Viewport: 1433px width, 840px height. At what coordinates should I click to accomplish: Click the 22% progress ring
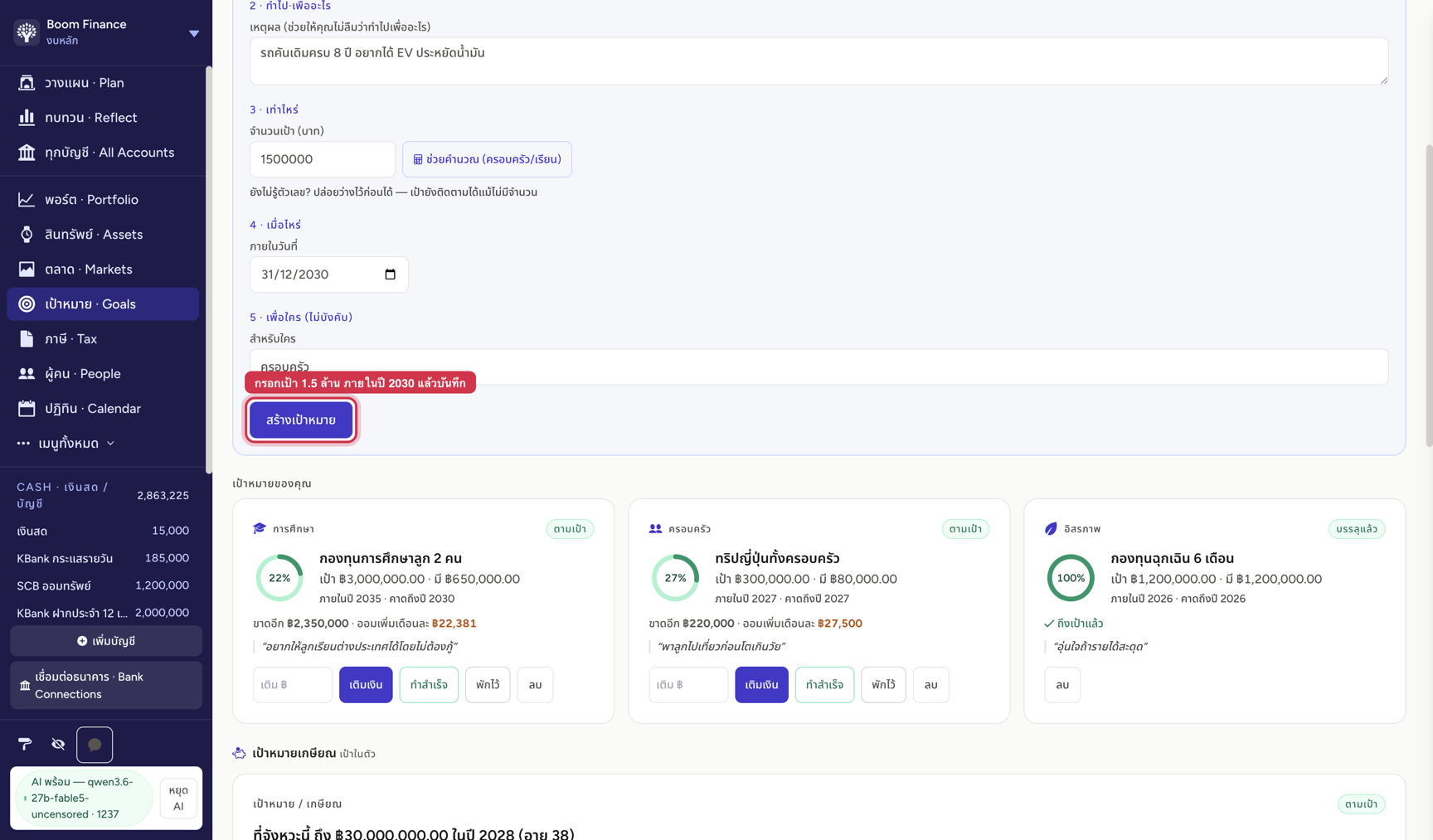click(x=279, y=578)
